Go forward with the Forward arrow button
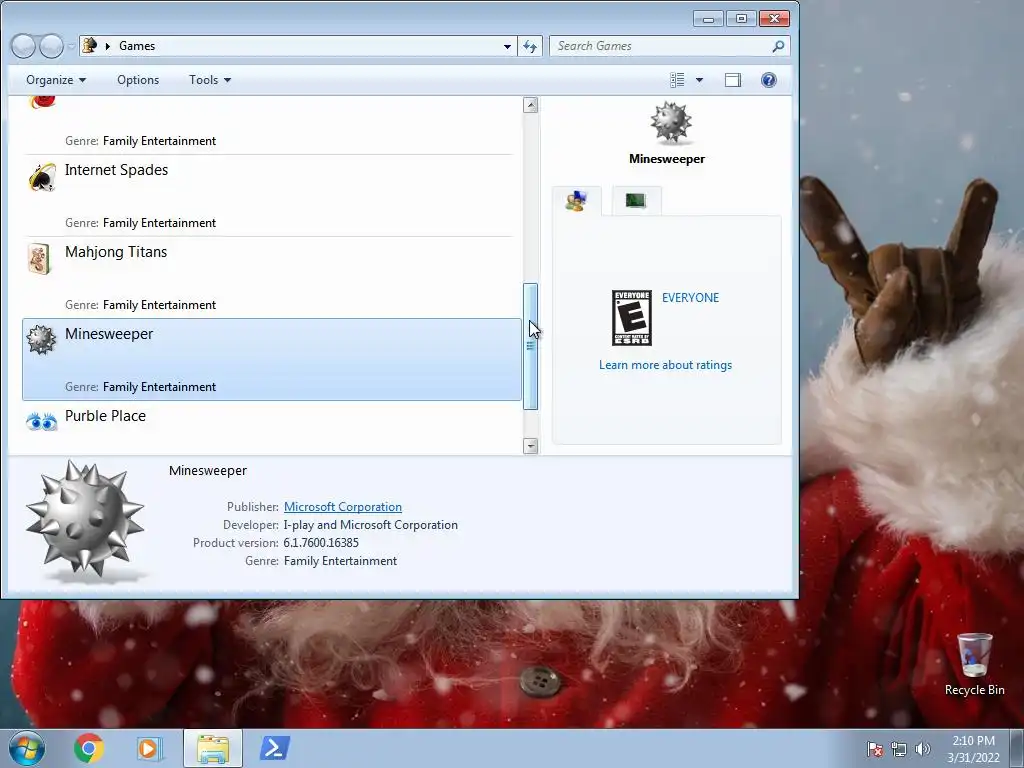This screenshot has width=1024, height=768. pyautogui.click(x=51, y=46)
